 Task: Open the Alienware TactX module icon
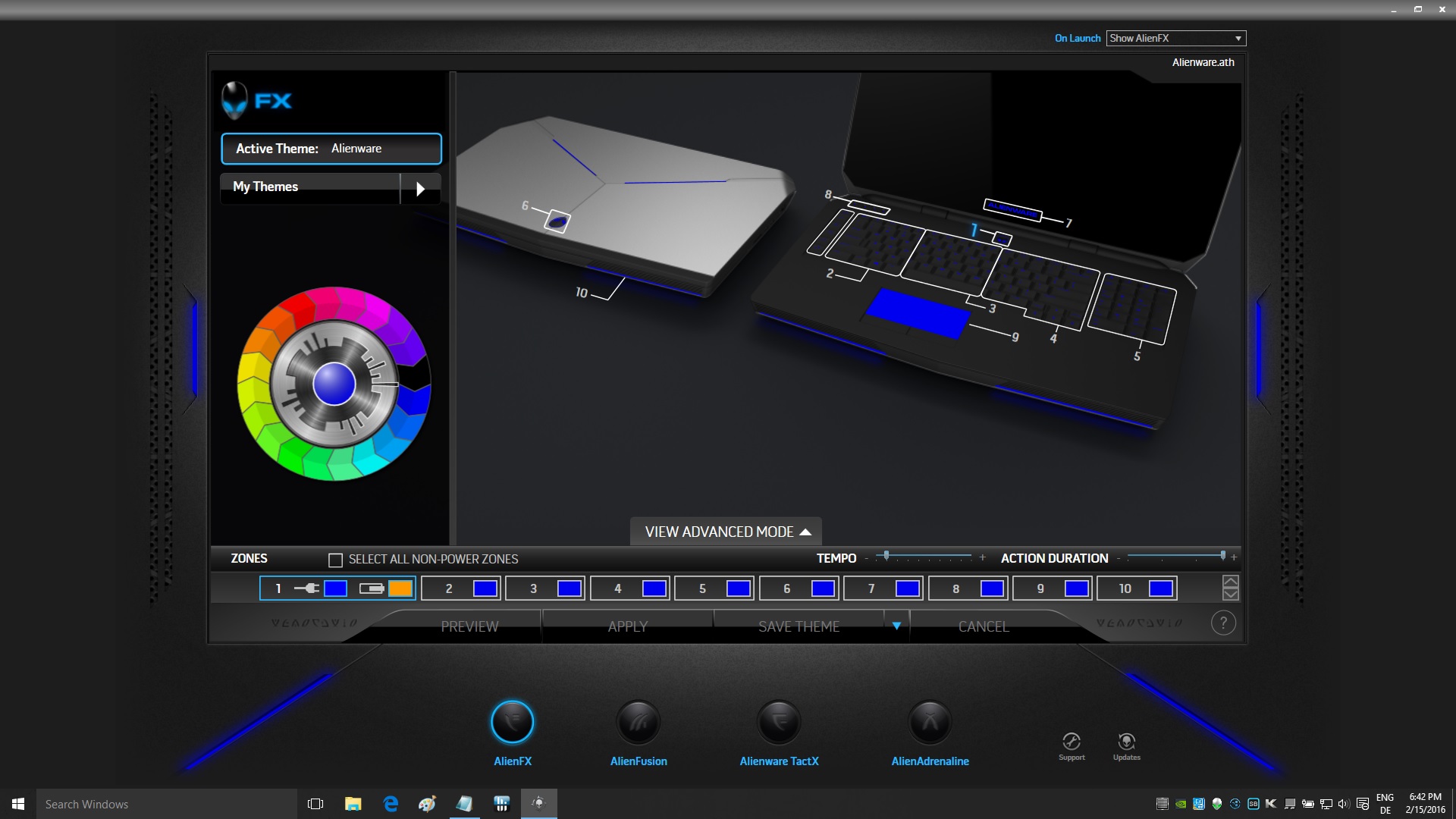779,722
